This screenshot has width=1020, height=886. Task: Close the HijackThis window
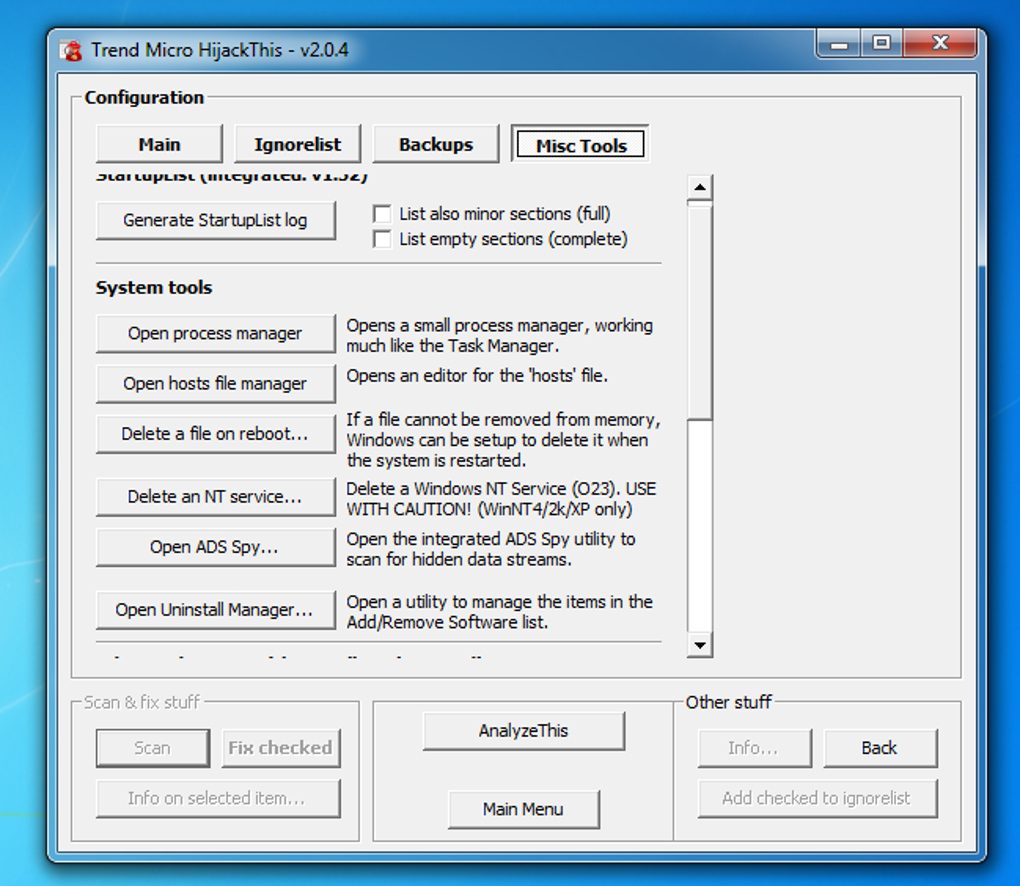pos(940,44)
